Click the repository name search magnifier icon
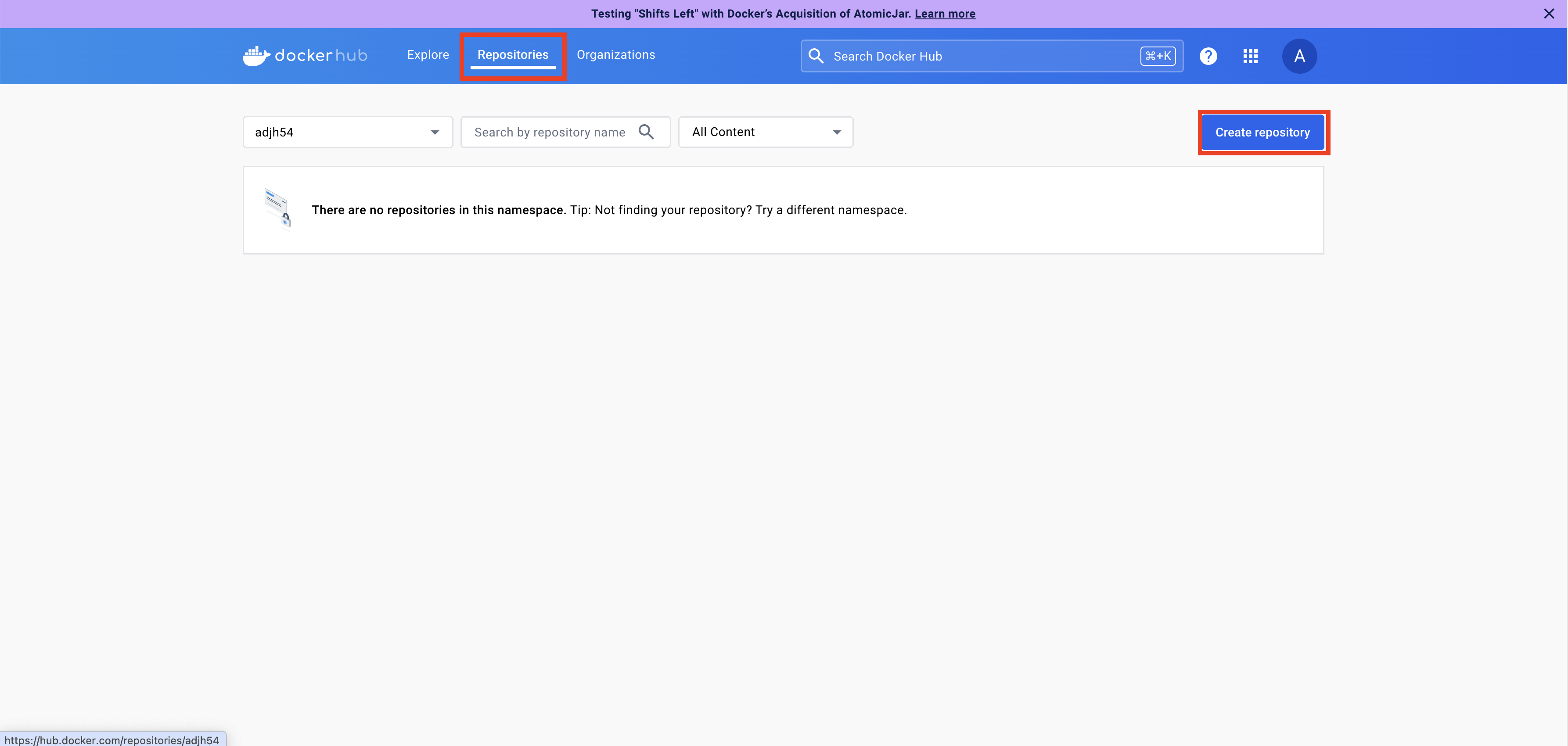Image resolution: width=1568 pixels, height=746 pixels. click(647, 132)
